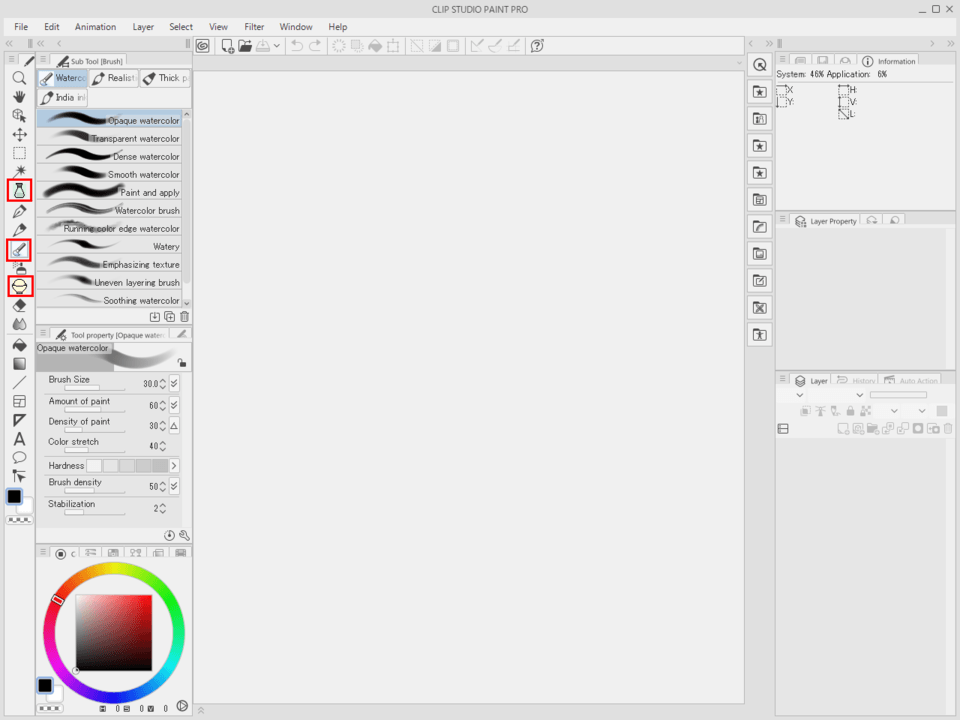Click the New canvas icon
Screen dimensions: 960x720
227,46
